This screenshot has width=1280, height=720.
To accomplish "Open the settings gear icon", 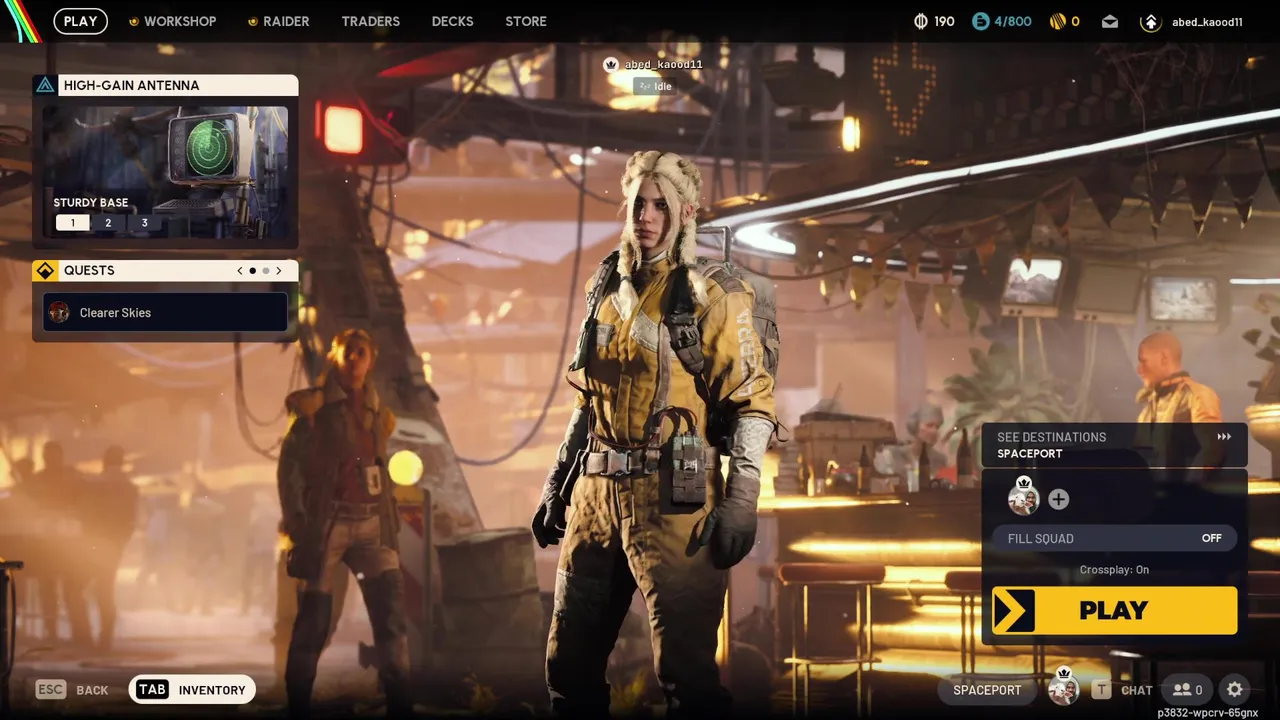I will point(1235,689).
